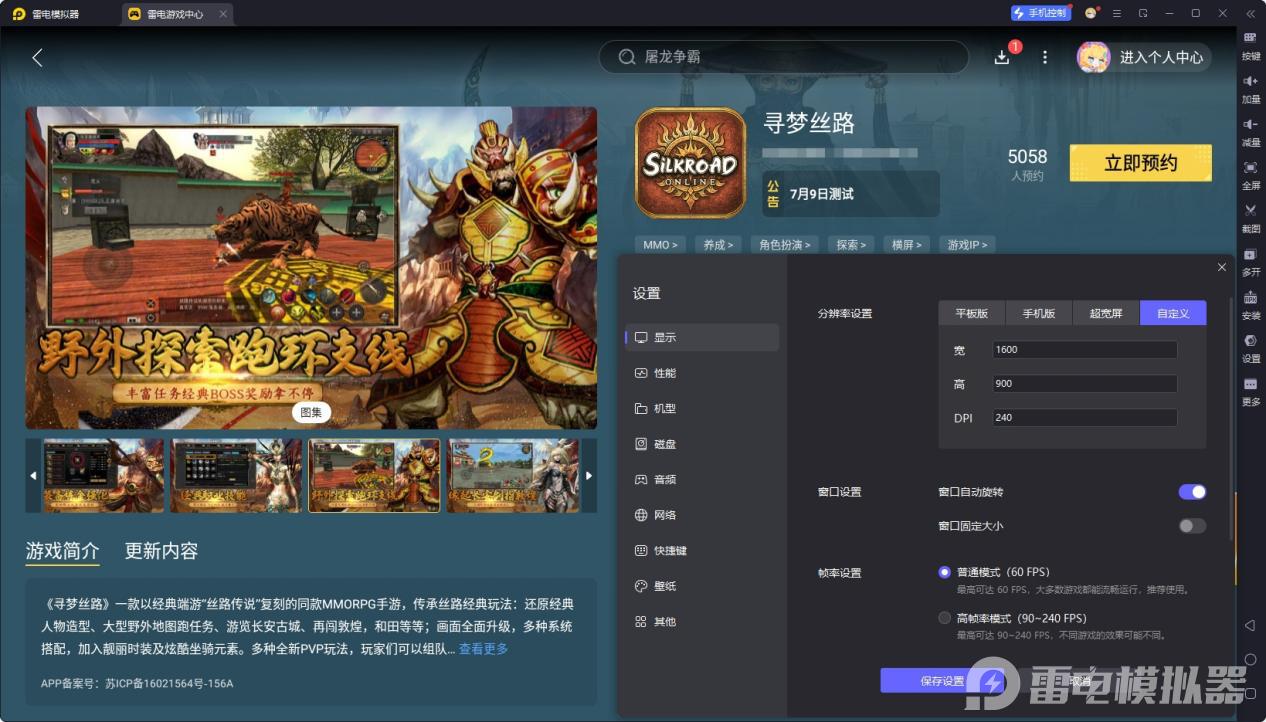This screenshot has height=722, width=1266.
Task: Click the 立即预约 button
Action: [x=1141, y=163]
